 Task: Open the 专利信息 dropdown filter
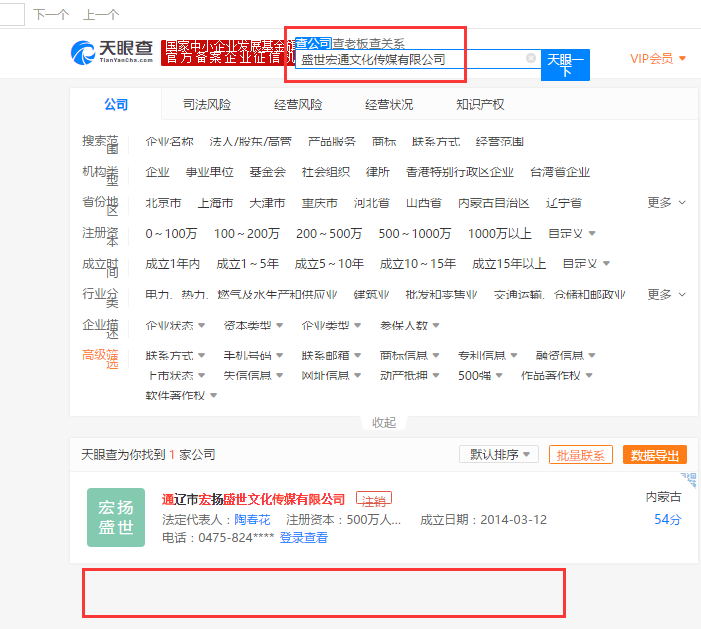487,355
